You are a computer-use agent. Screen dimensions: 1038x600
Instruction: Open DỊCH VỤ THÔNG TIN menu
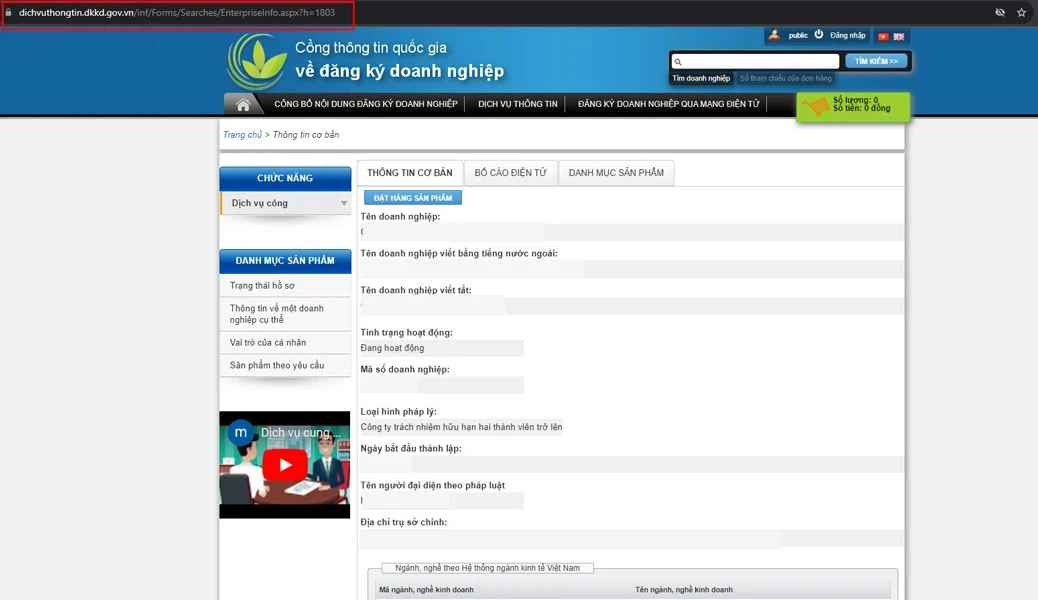(x=517, y=104)
